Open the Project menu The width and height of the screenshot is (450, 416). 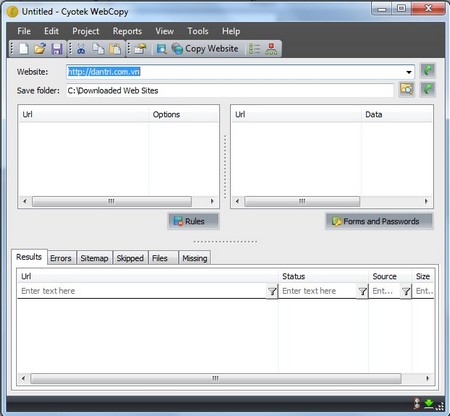(x=86, y=31)
